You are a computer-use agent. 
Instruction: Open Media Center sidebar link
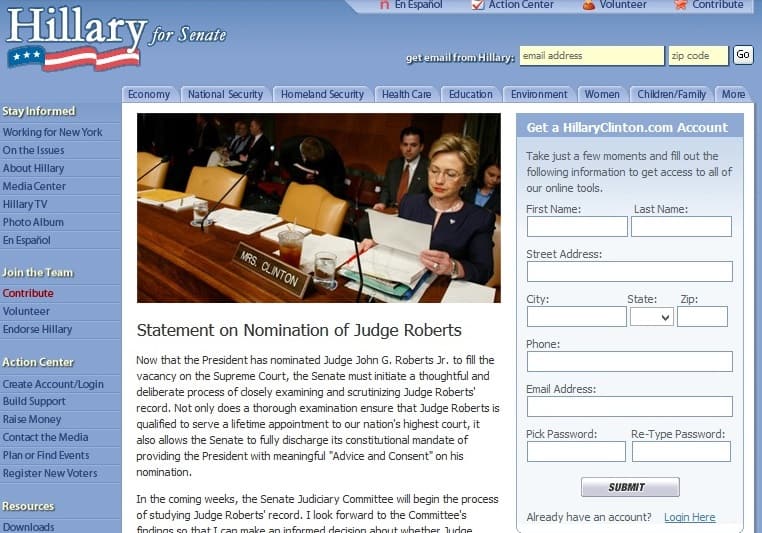(x=34, y=186)
